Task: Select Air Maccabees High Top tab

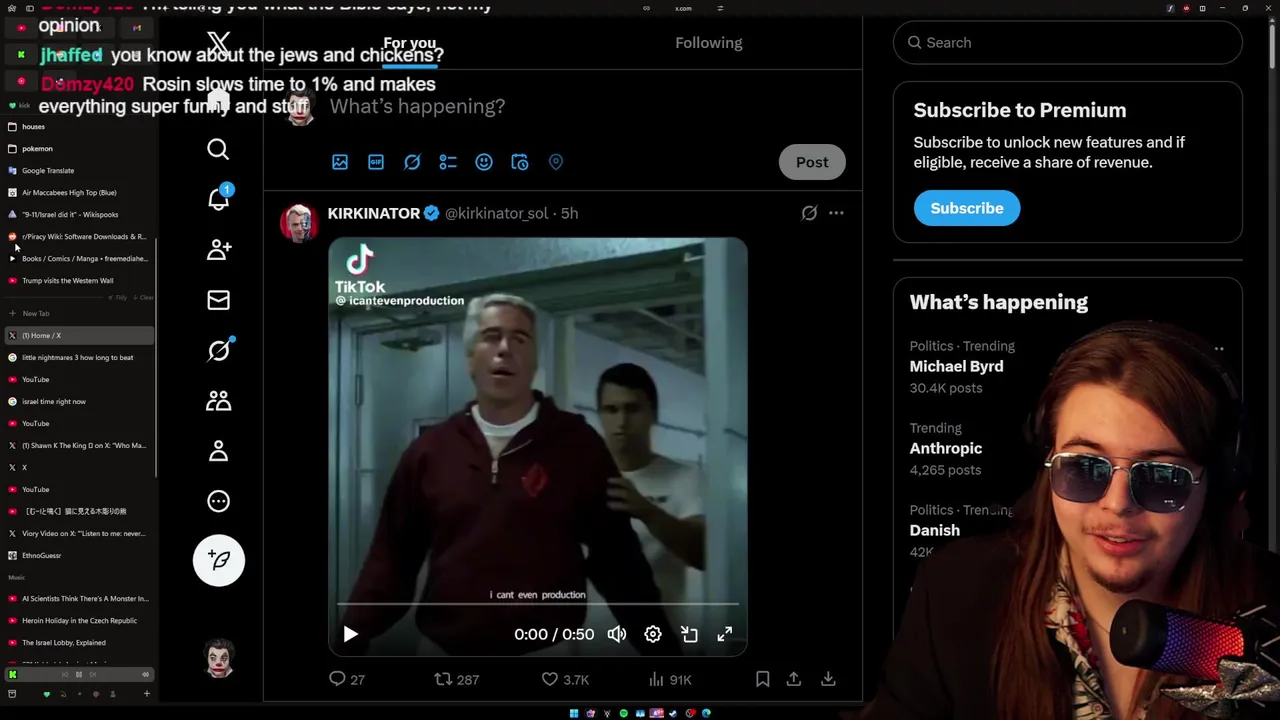Action: tap(79, 192)
